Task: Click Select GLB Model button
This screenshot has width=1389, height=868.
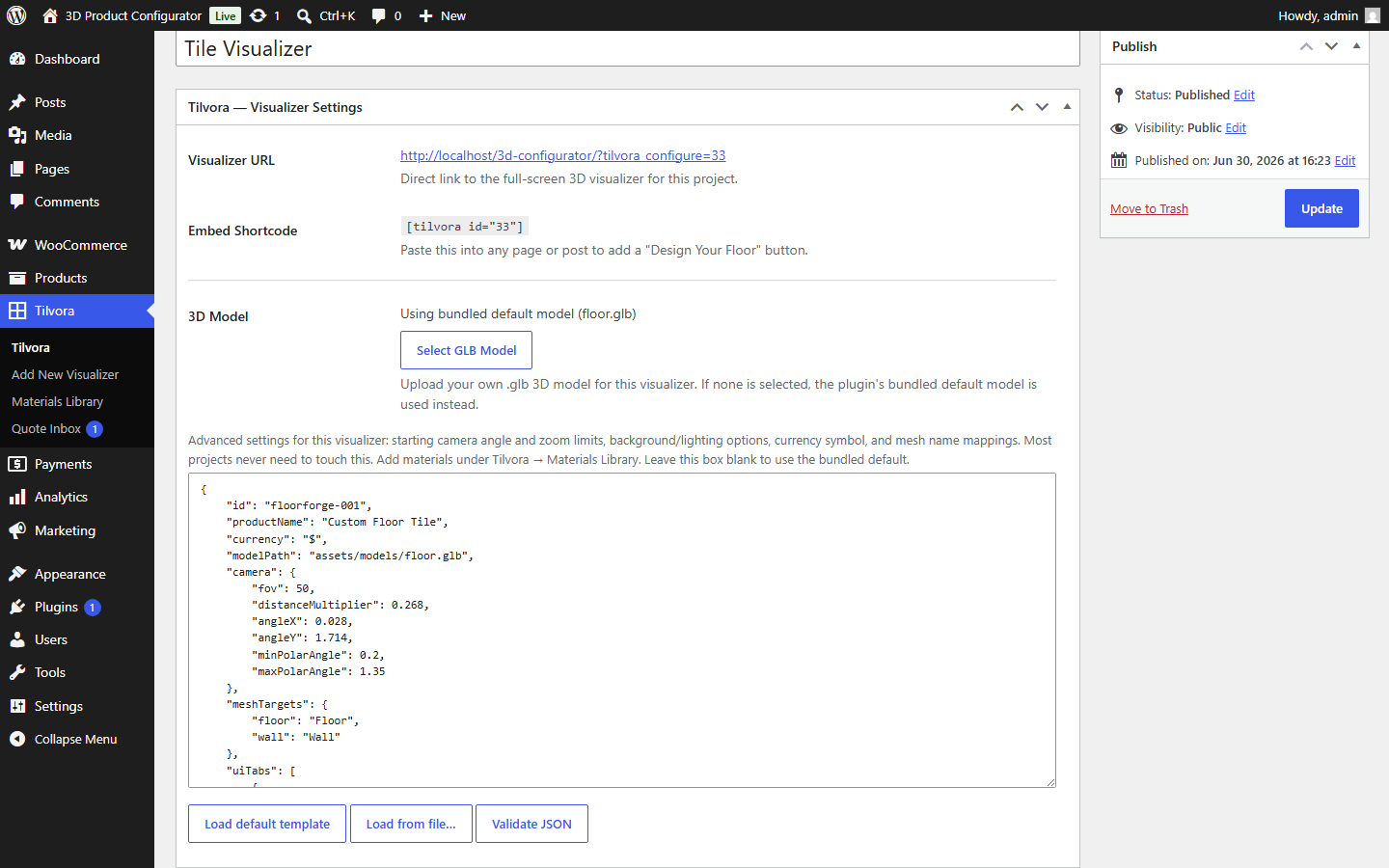Action: coord(466,350)
